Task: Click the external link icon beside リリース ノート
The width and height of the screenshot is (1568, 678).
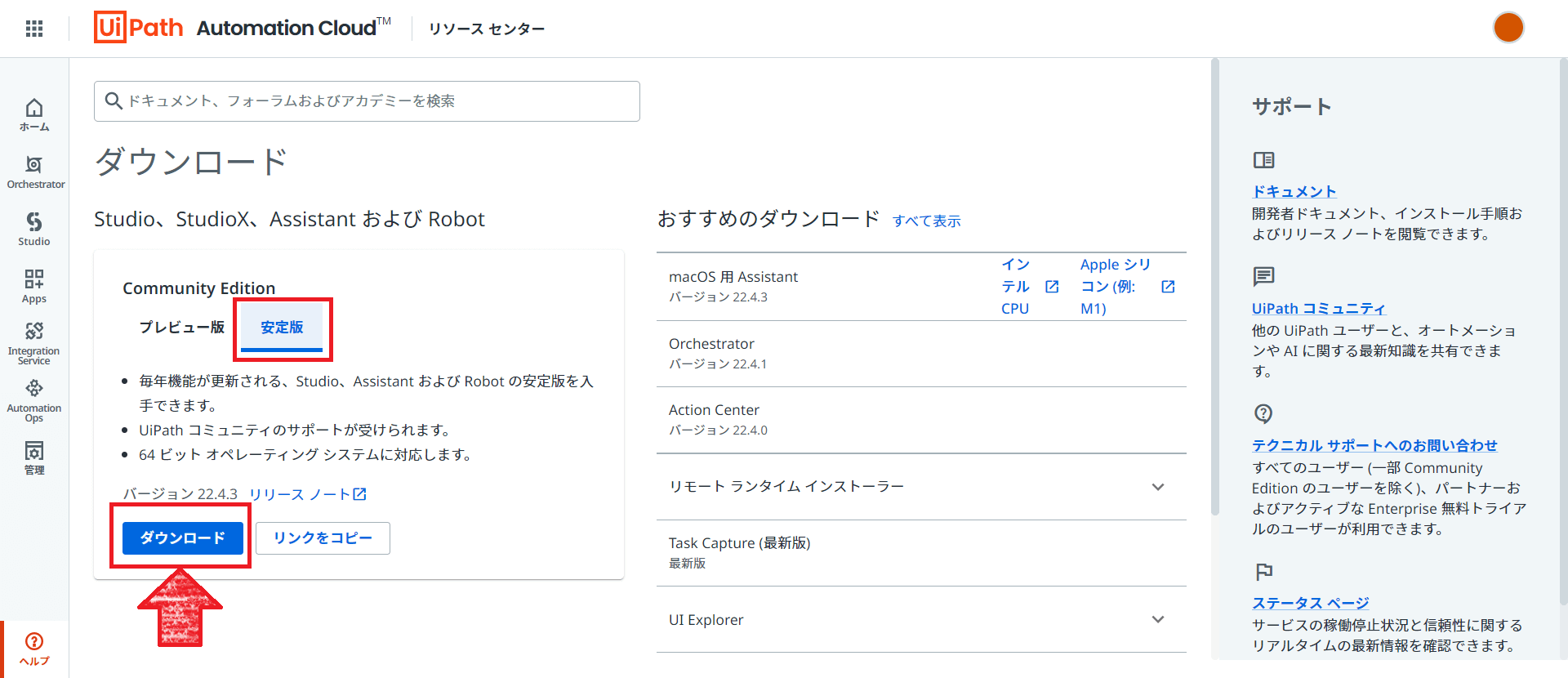Action: point(359,494)
